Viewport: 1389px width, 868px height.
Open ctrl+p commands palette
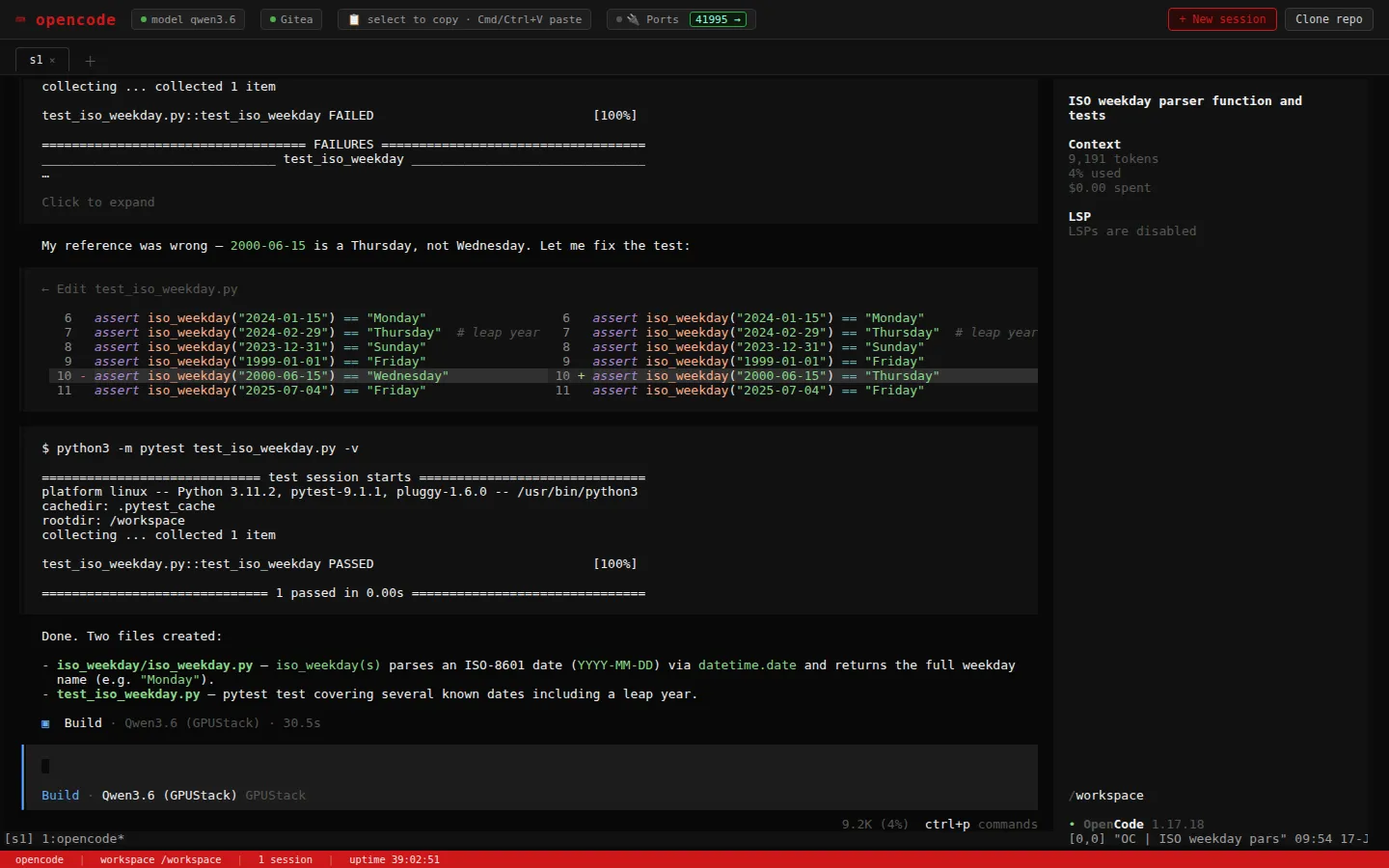click(x=981, y=825)
